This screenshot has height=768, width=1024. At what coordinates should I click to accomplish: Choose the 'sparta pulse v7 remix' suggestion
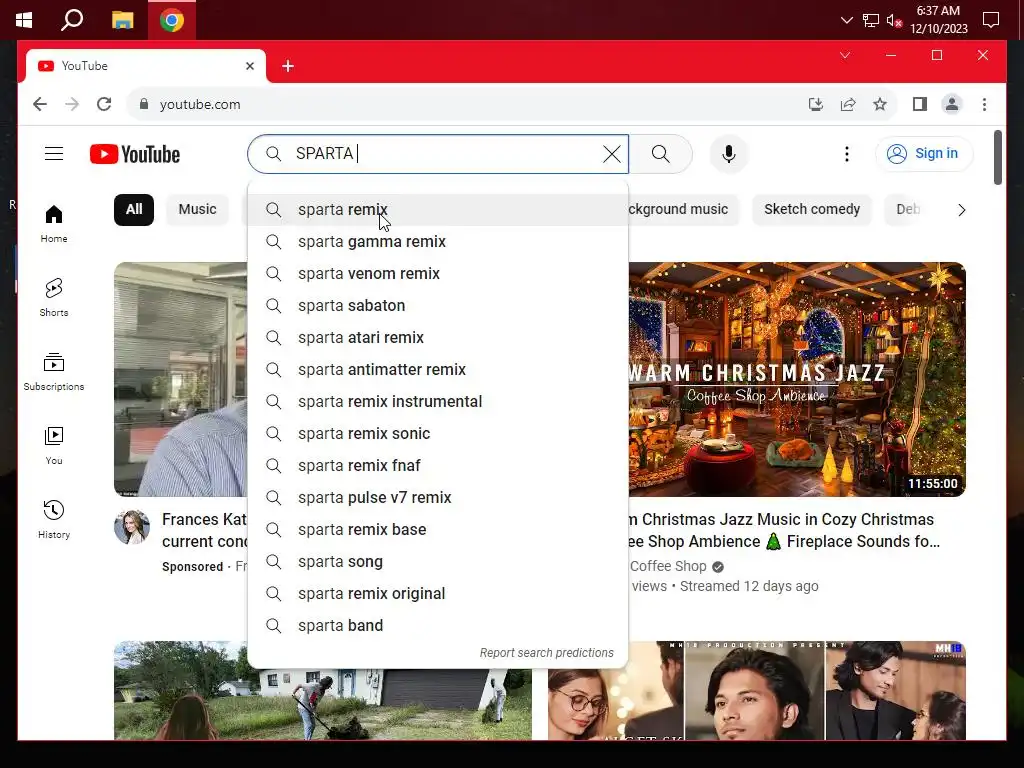pos(438,498)
